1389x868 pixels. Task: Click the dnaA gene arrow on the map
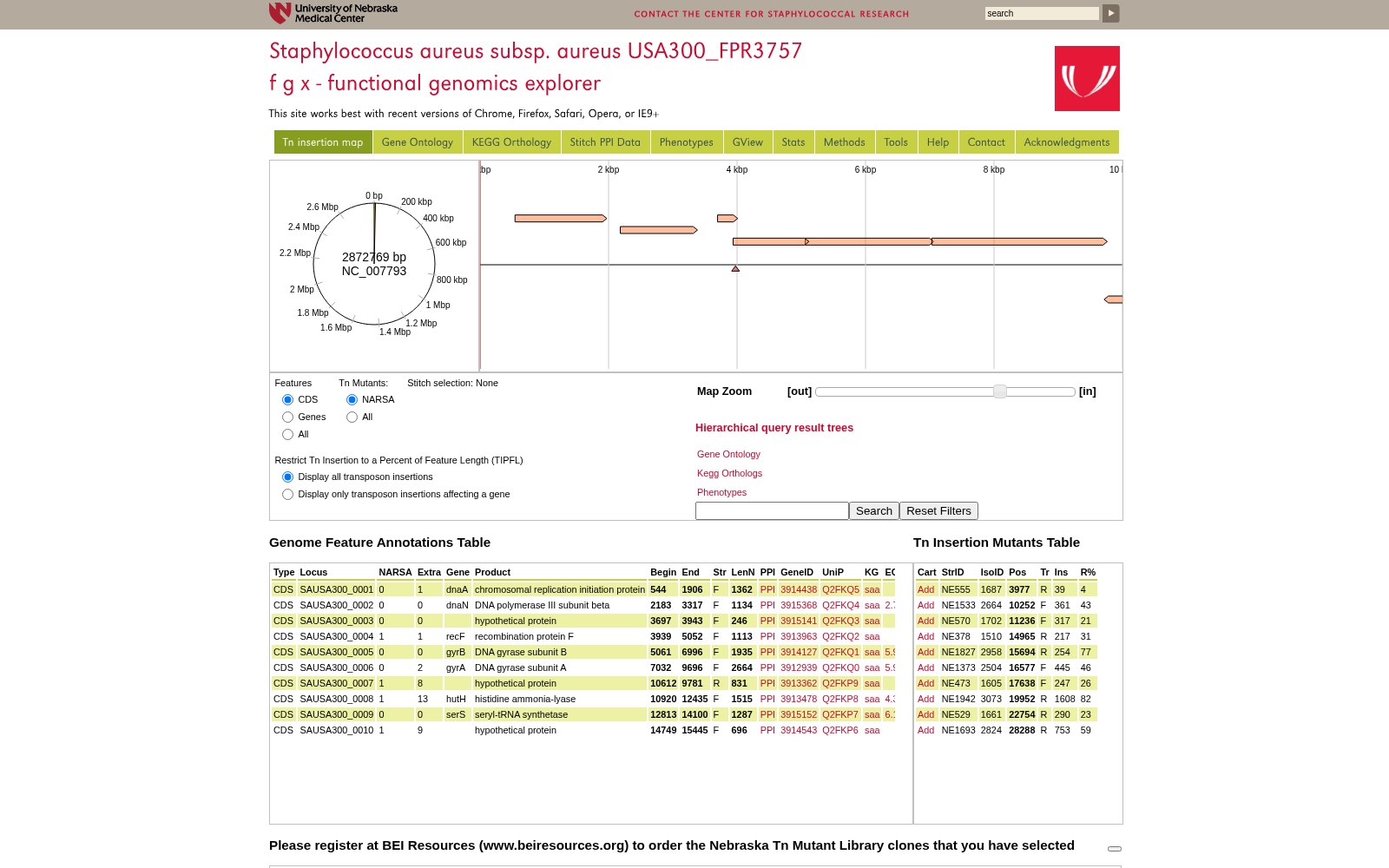(561, 219)
